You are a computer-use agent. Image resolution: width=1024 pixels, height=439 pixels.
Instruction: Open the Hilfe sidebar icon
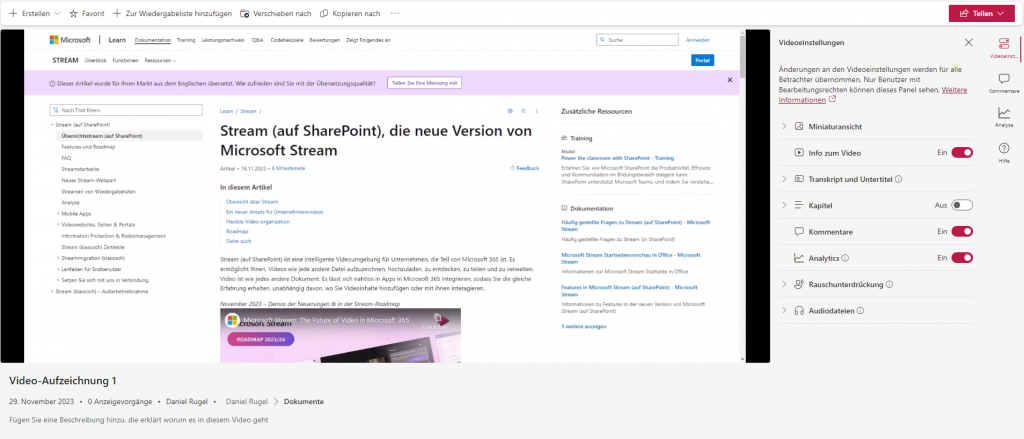click(1004, 153)
